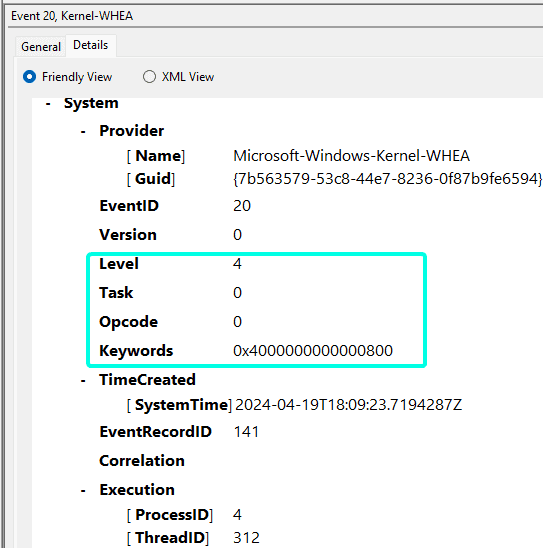
Task: Click the EventID row label
Action: pyautogui.click(x=129, y=206)
